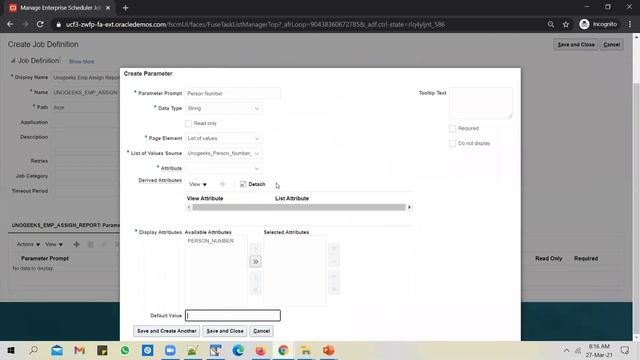The image size is (640, 360).
Task: Check the Do not display option
Action: [452, 144]
